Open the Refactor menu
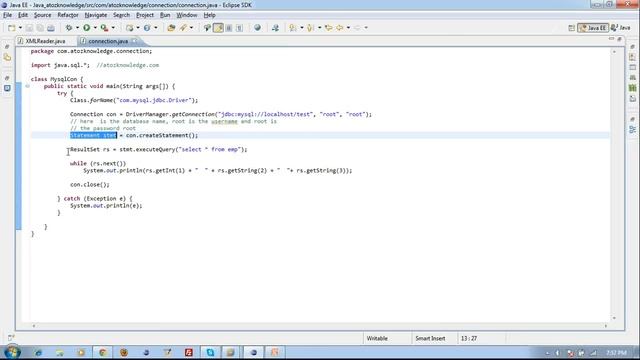Screen dimensions: 640x360 coord(68,15)
